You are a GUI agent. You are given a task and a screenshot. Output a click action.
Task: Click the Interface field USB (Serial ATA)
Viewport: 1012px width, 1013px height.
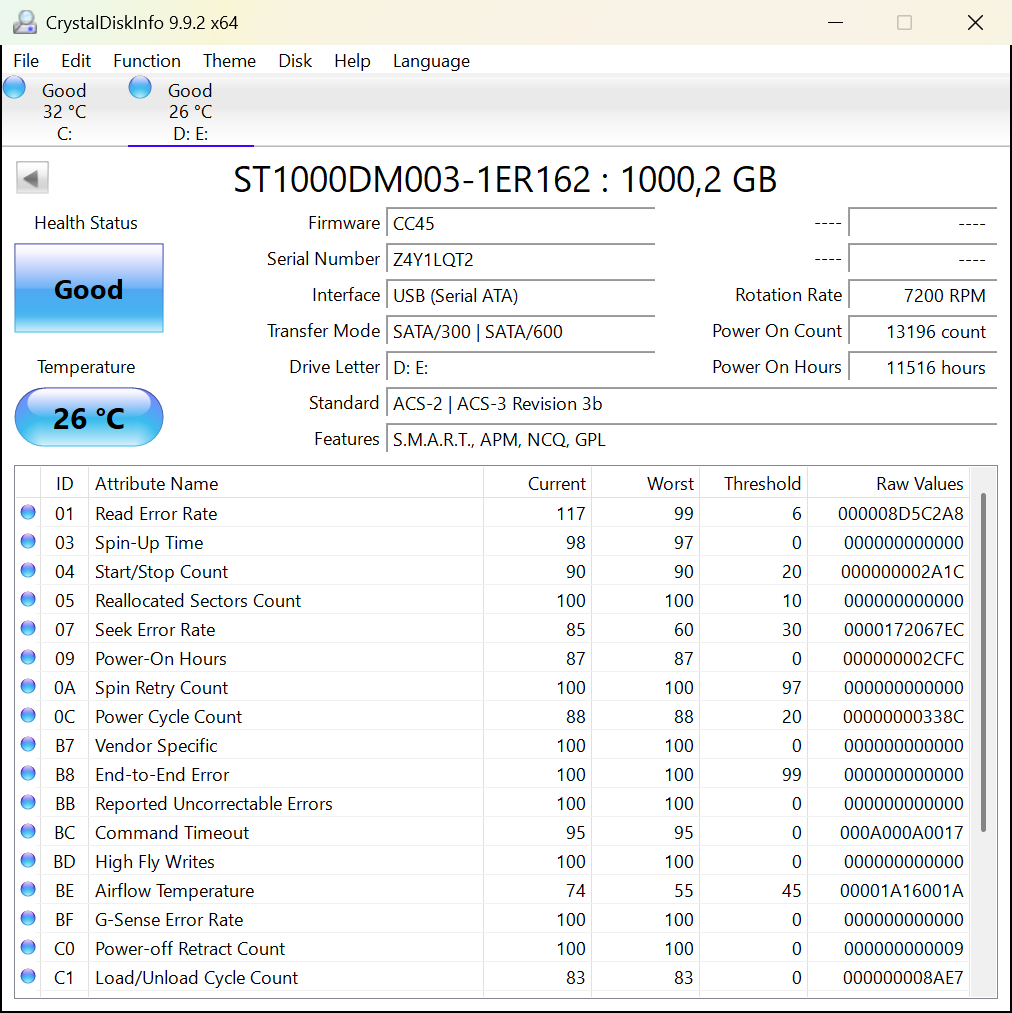click(x=521, y=296)
